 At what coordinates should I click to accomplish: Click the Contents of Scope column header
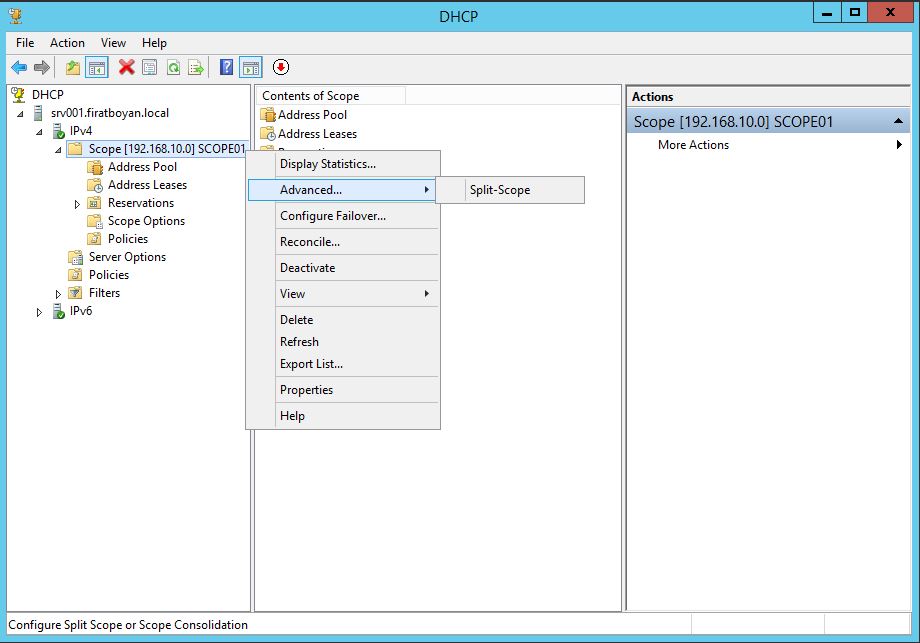pos(330,96)
